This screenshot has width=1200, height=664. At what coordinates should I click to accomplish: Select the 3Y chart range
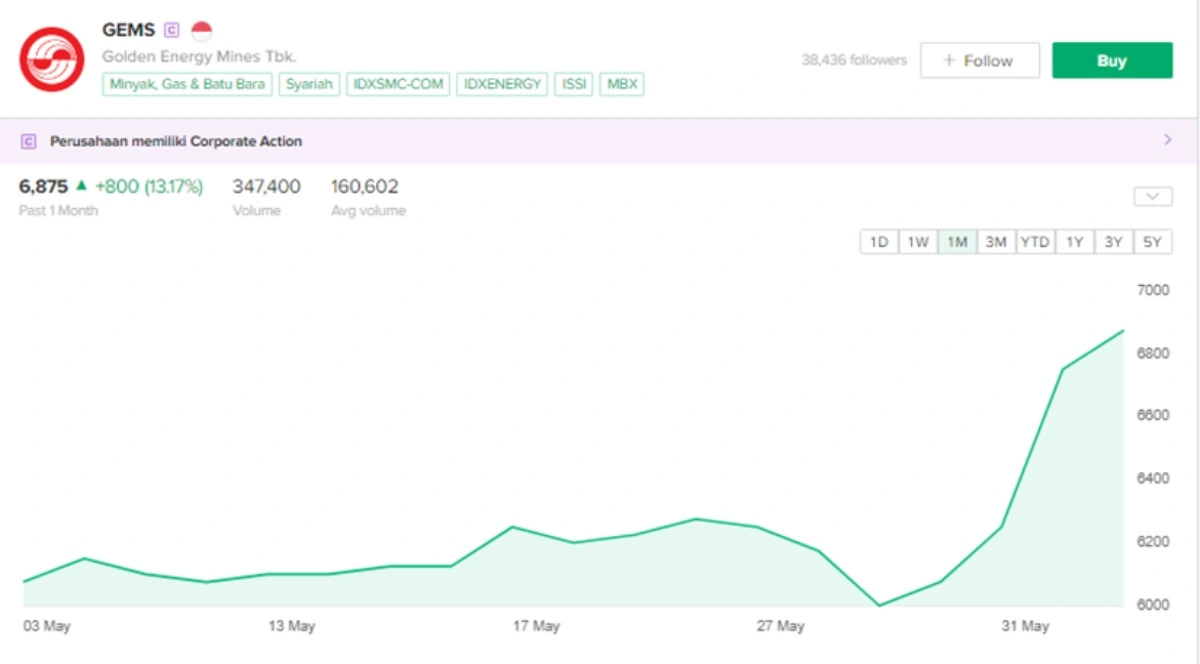pos(1113,242)
